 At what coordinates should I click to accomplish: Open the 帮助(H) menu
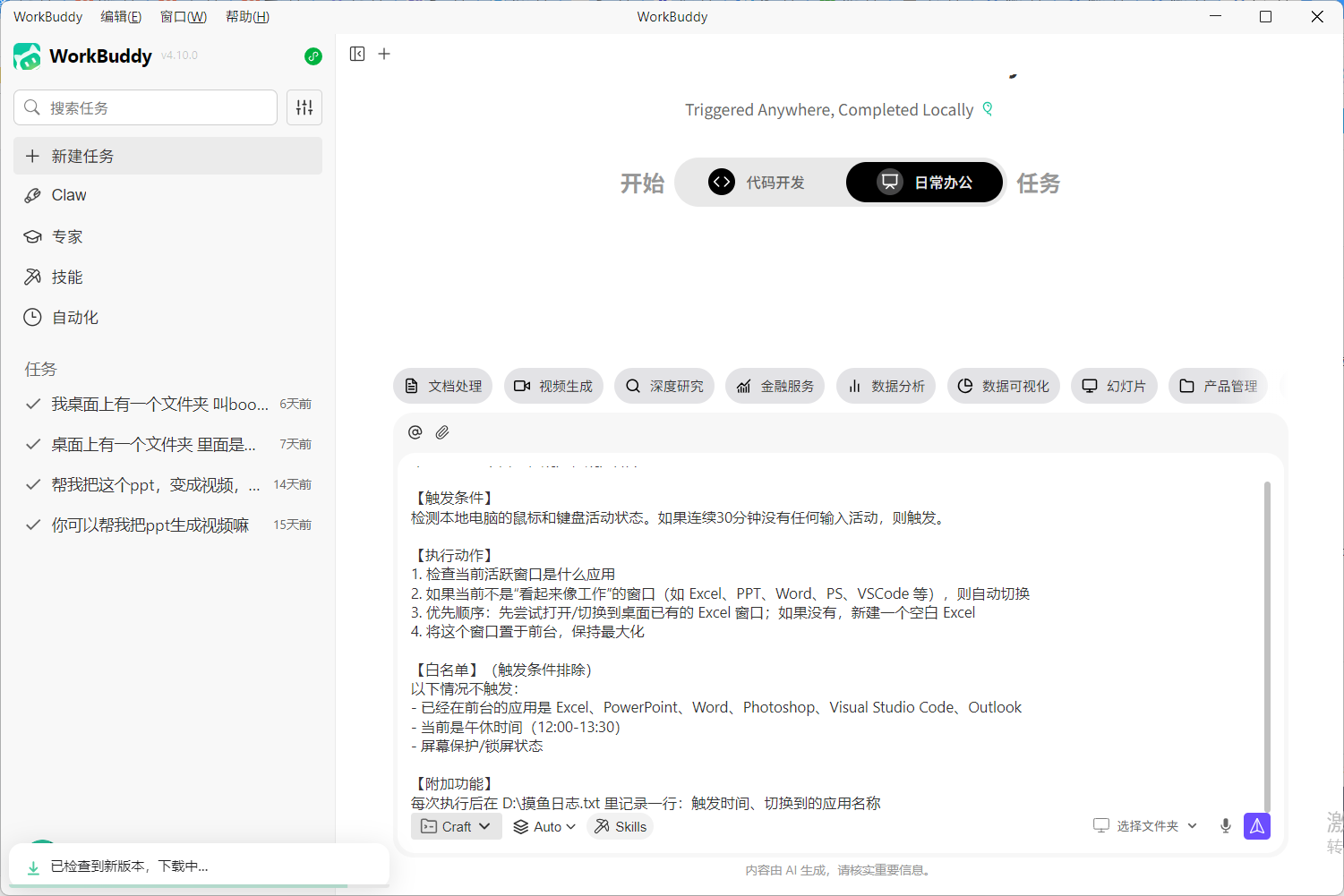click(x=247, y=17)
